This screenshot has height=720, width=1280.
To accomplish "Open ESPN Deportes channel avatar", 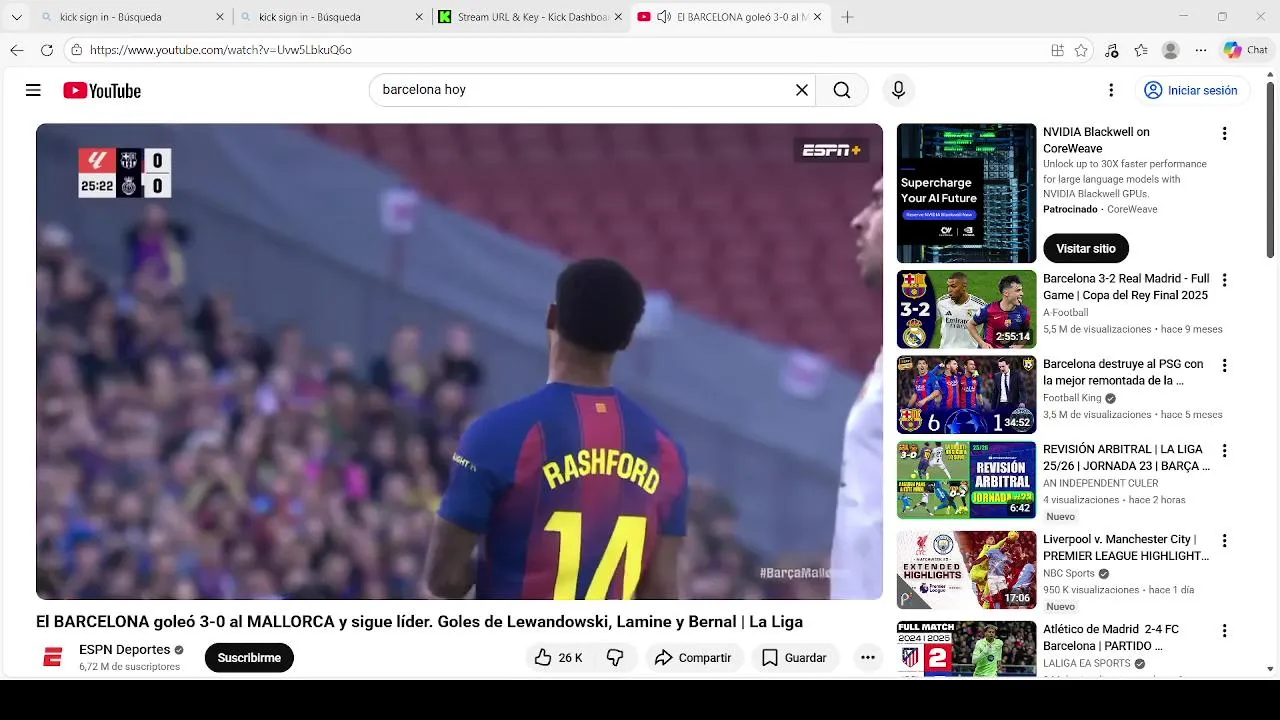I will 53,657.
